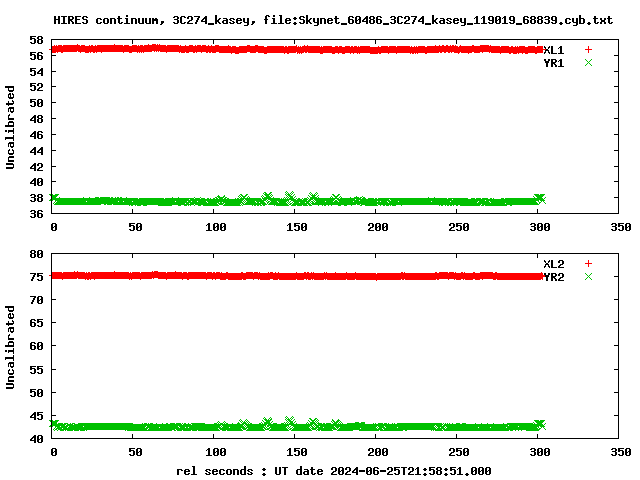Click the 36 y-axis tick label
This screenshot has width=640, height=480.
tap(36, 214)
